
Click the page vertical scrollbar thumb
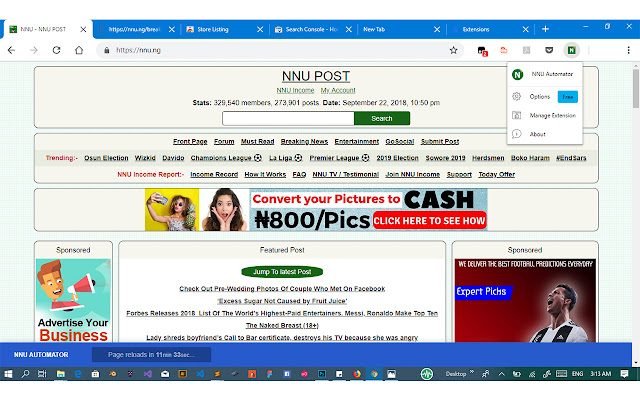(x=636, y=88)
